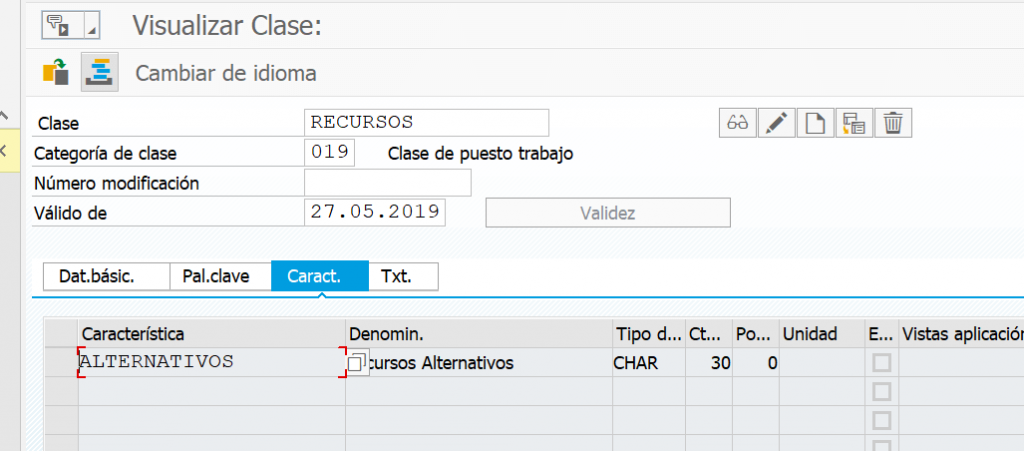Click the Clase input field RECURSOS
Viewport: 1024px width, 451px height.
(x=426, y=123)
